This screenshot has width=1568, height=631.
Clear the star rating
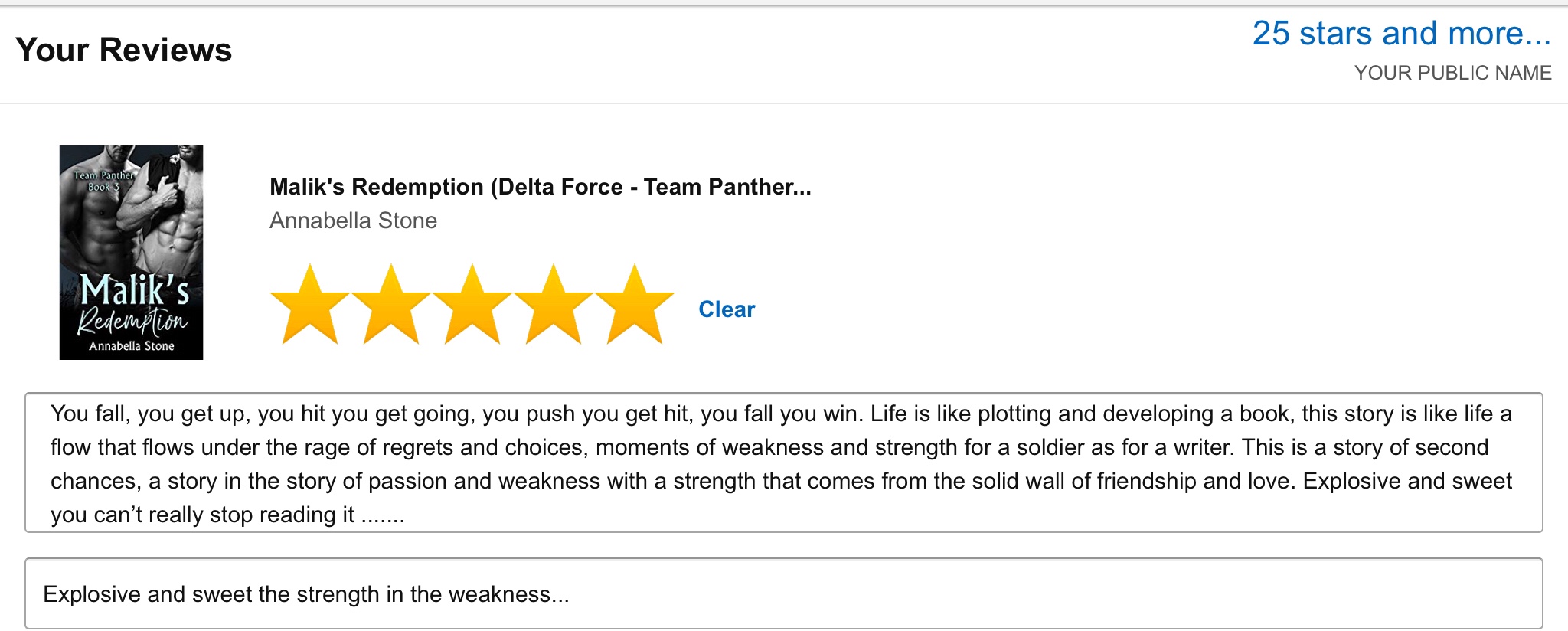click(727, 309)
